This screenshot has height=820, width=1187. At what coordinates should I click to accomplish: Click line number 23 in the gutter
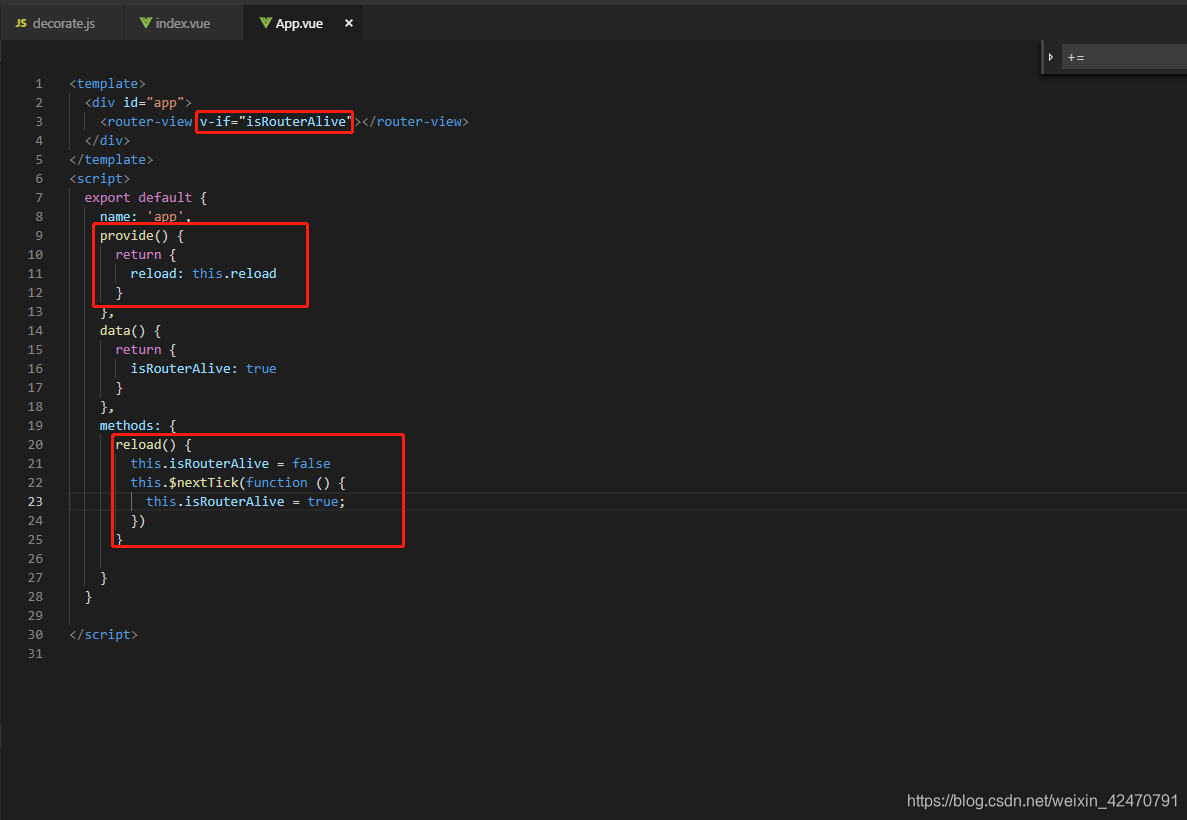pyautogui.click(x=36, y=501)
